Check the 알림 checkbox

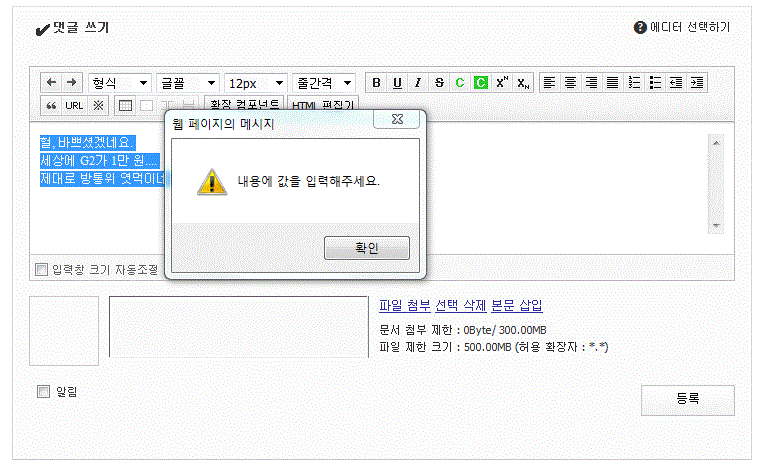(x=43, y=392)
